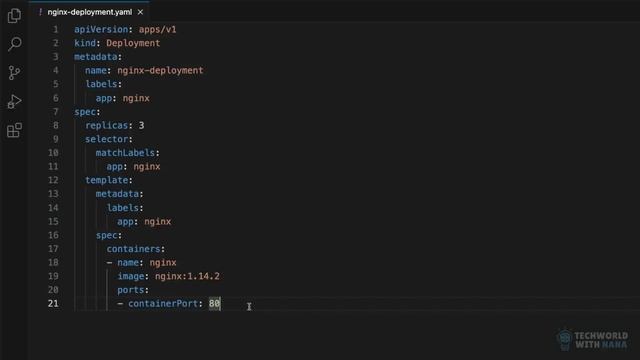Click the 'containers' key
The width and height of the screenshot is (640, 360).
pos(133,249)
